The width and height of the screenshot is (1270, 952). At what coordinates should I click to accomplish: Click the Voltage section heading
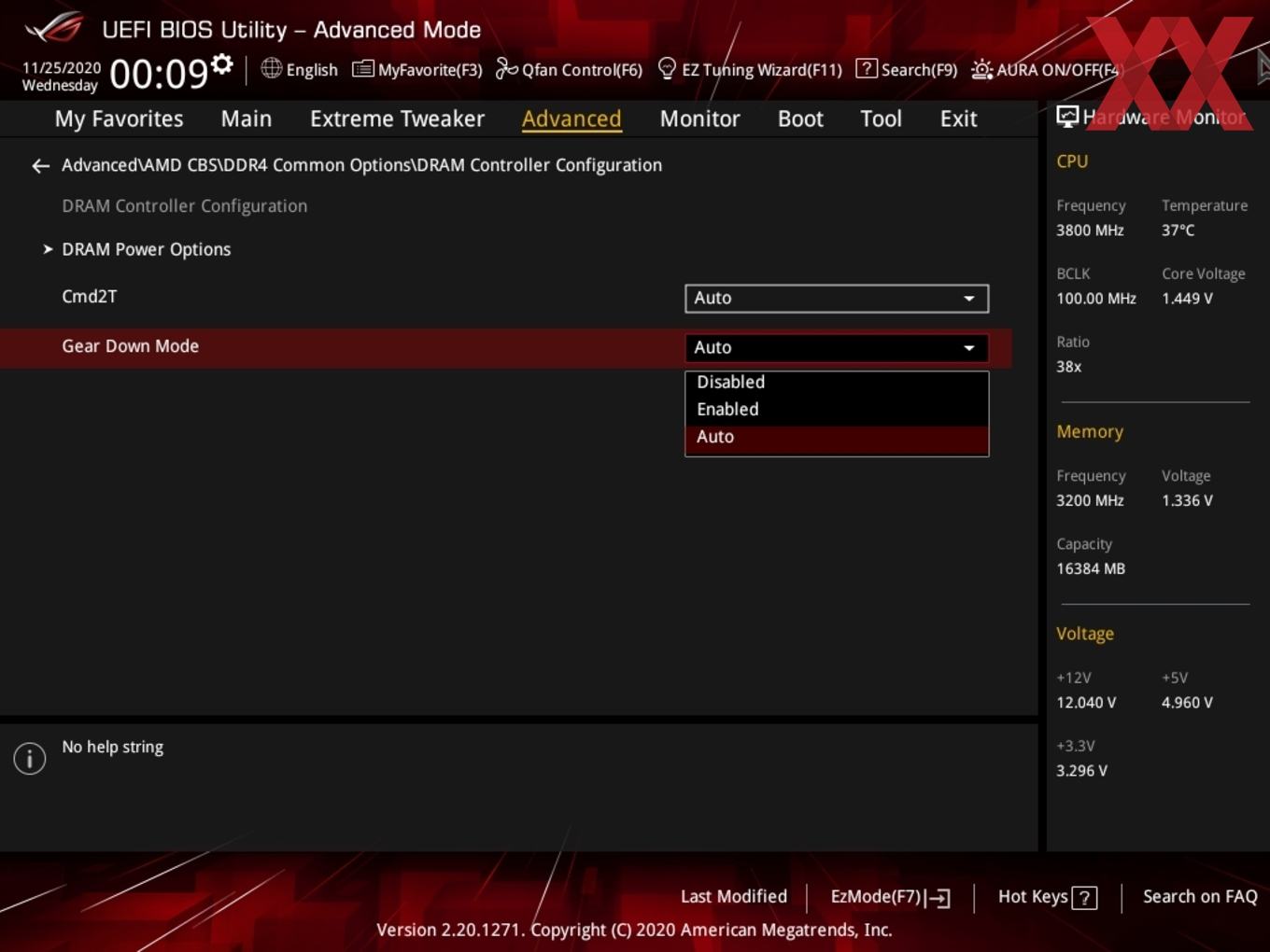(x=1084, y=634)
